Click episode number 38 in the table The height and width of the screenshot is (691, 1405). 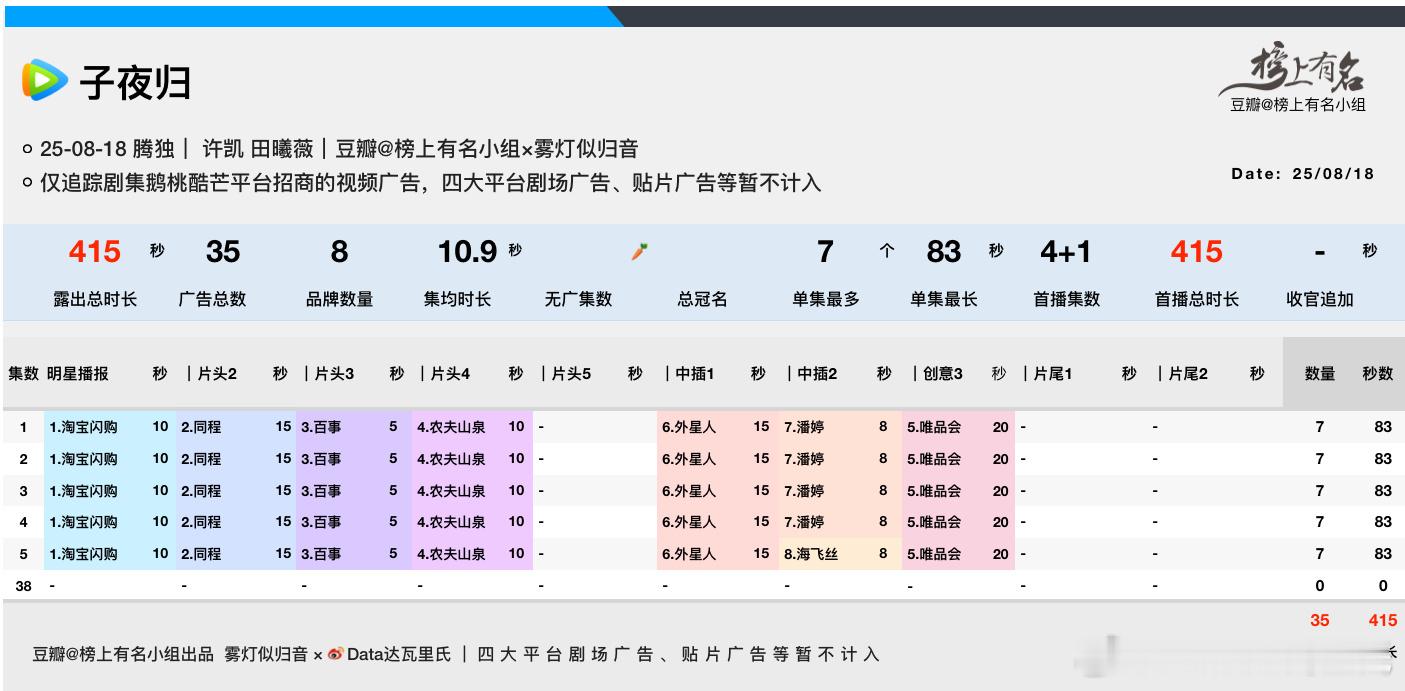pos(23,586)
